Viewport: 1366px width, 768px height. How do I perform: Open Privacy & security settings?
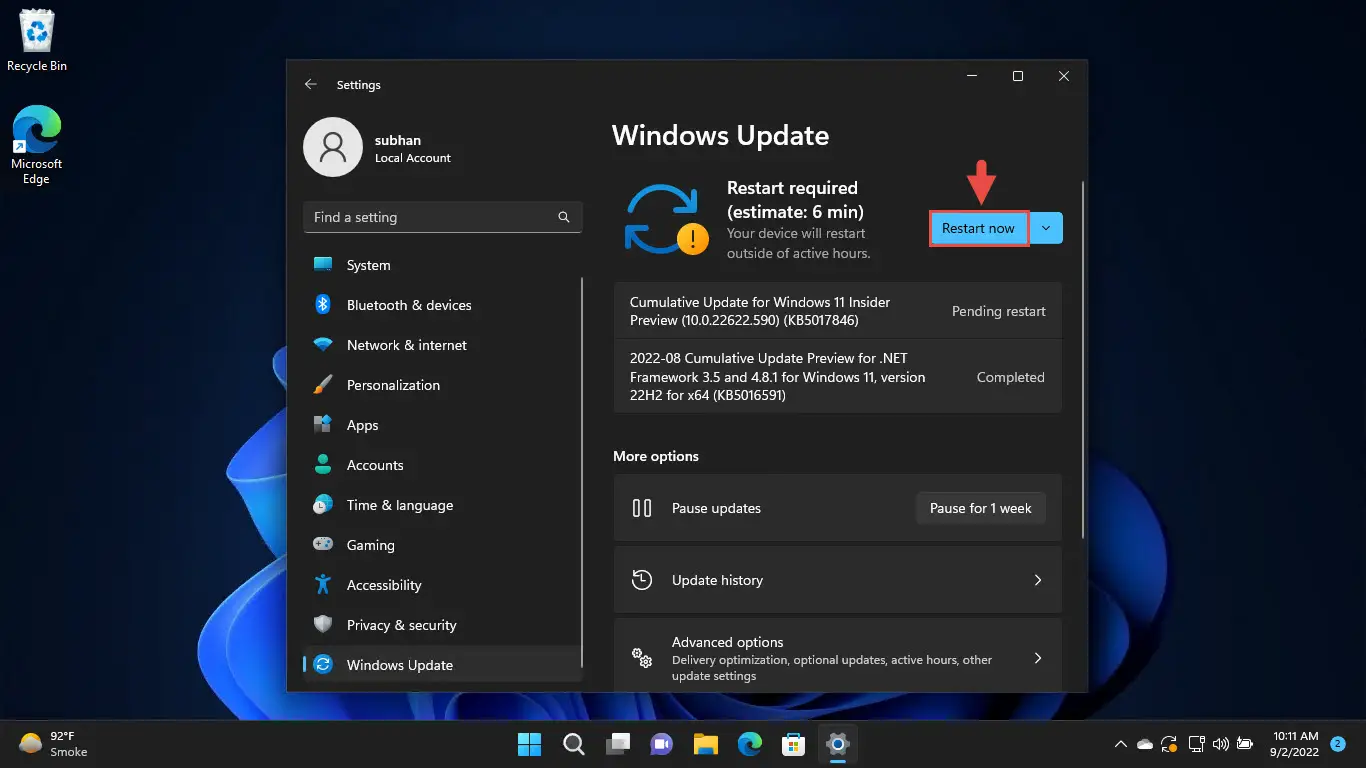[x=442, y=625]
